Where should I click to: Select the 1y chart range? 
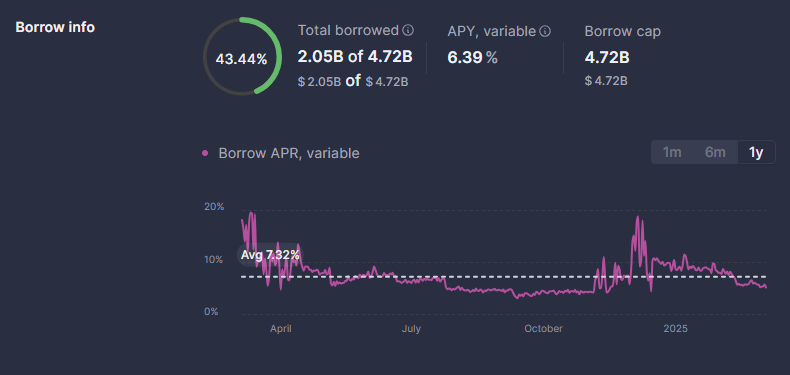(756, 152)
